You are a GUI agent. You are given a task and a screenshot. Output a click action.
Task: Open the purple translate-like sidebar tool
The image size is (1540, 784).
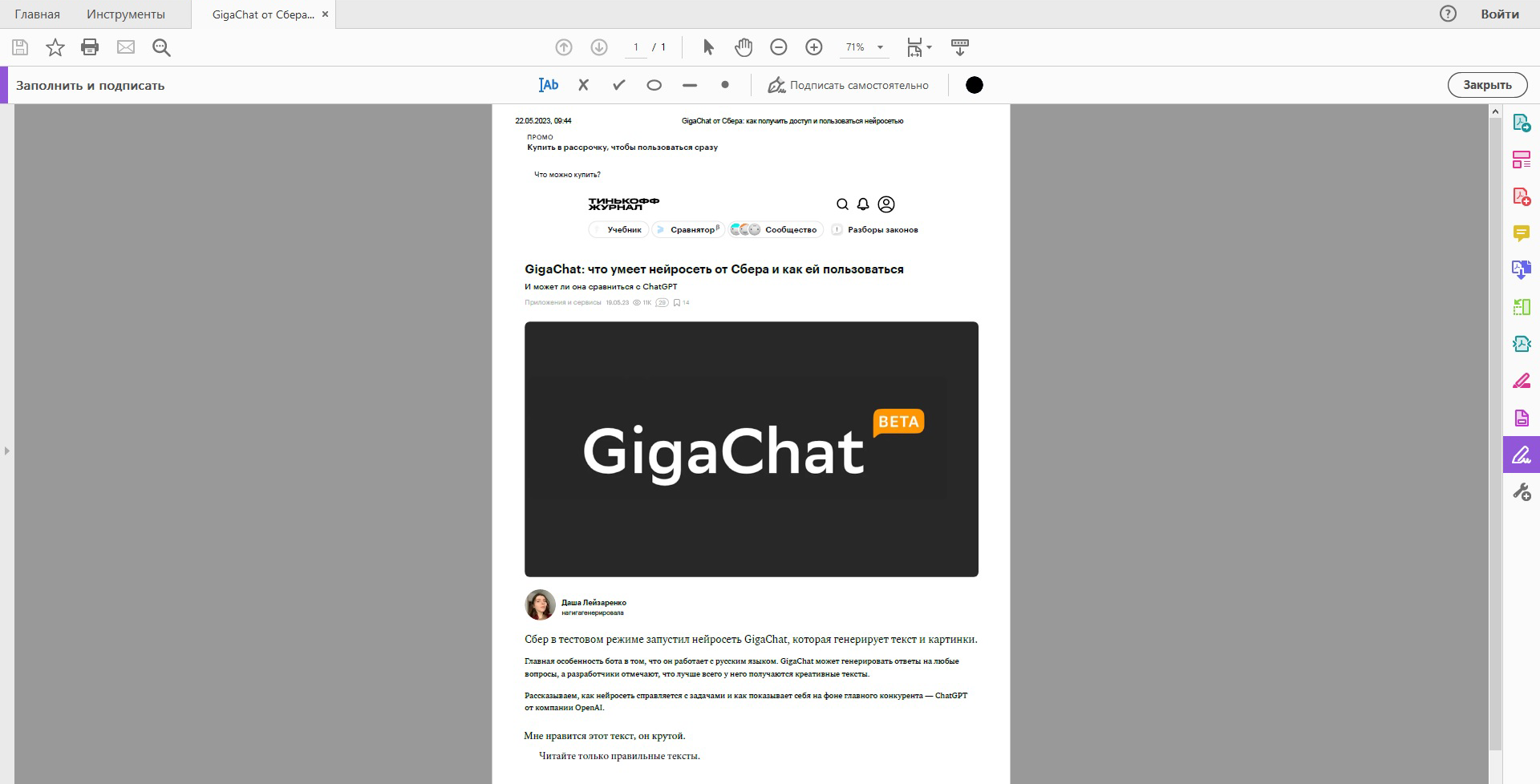coord(1522,270)
